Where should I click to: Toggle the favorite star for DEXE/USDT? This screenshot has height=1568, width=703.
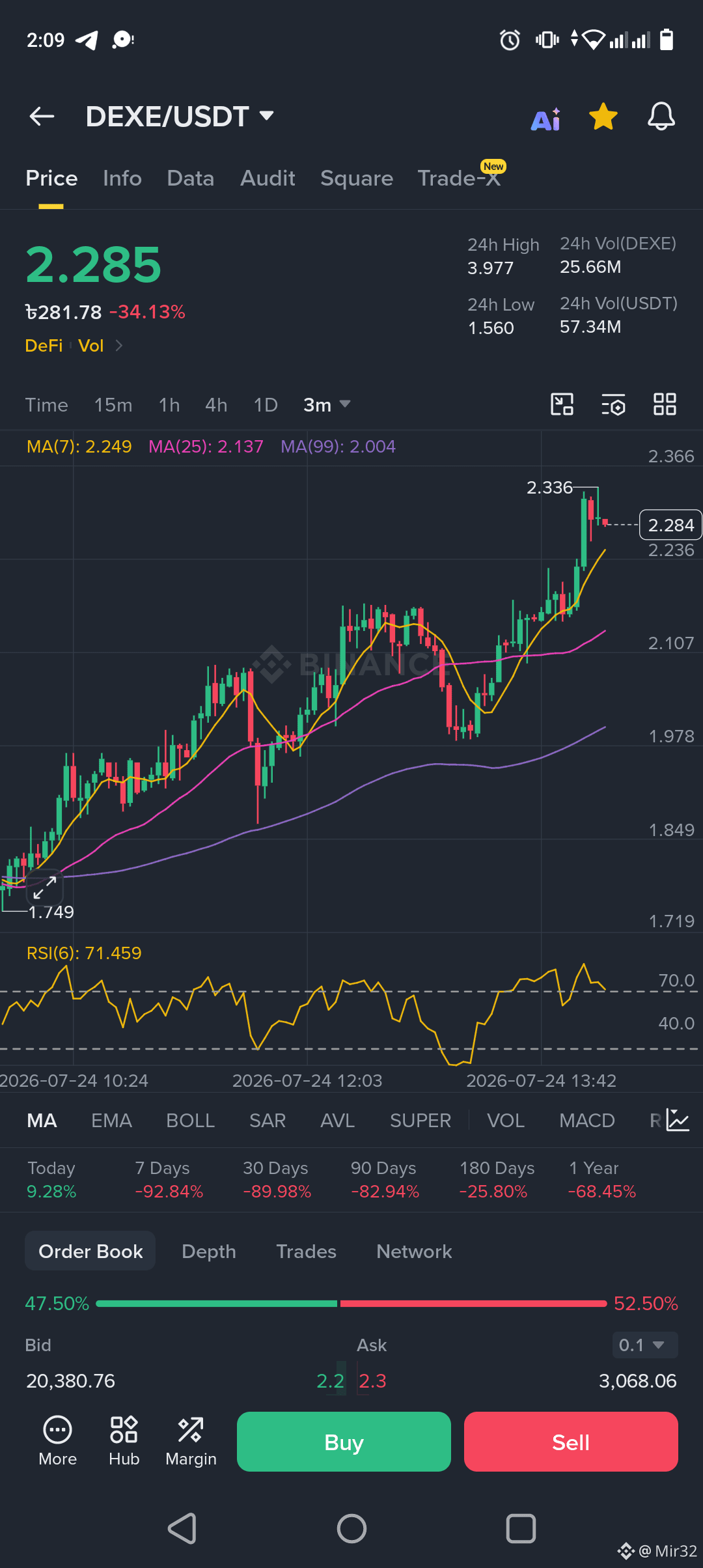[x=603, y=117]
